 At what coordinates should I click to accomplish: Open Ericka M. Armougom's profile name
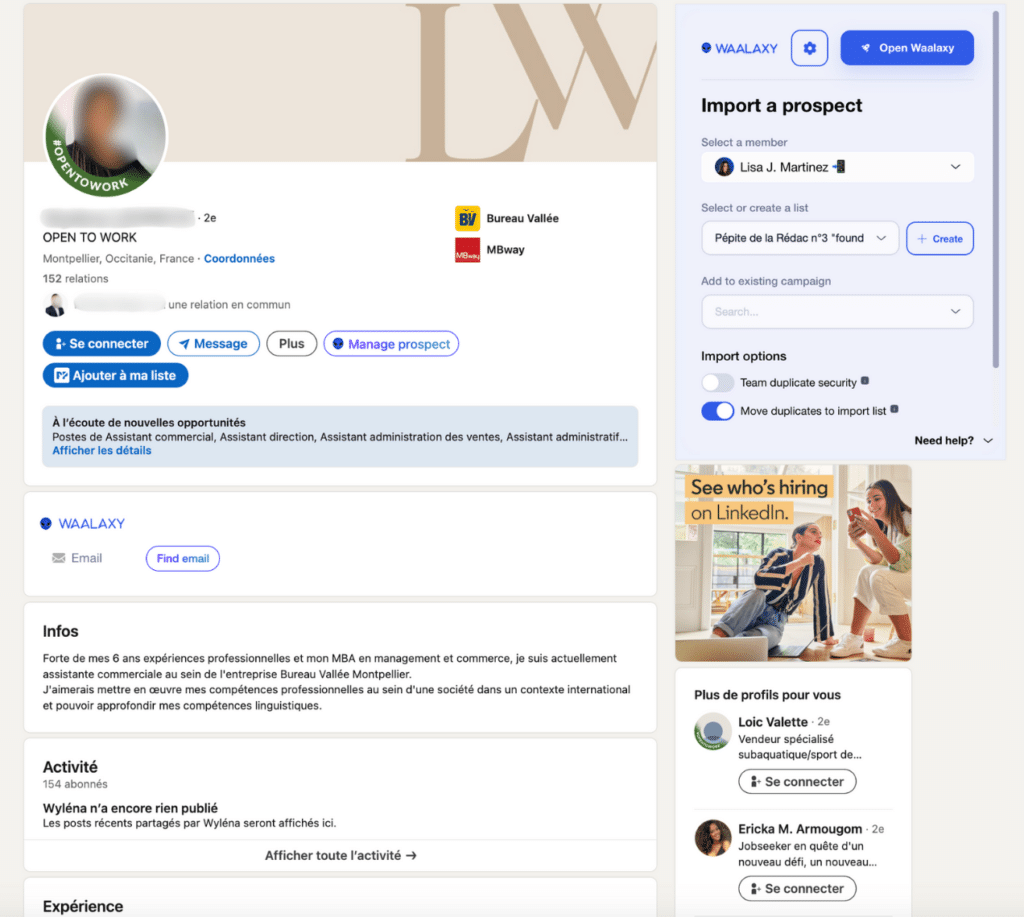pyautogui.click(x=800, y=829)
